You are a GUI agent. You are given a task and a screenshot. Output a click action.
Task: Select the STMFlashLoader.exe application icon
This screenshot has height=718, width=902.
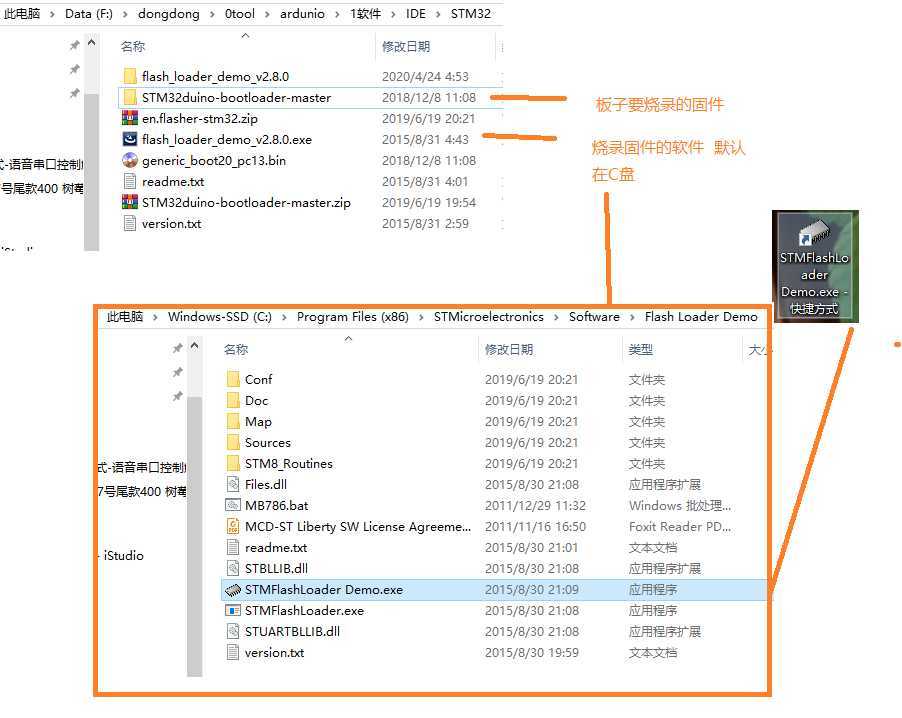coord(233,610)
